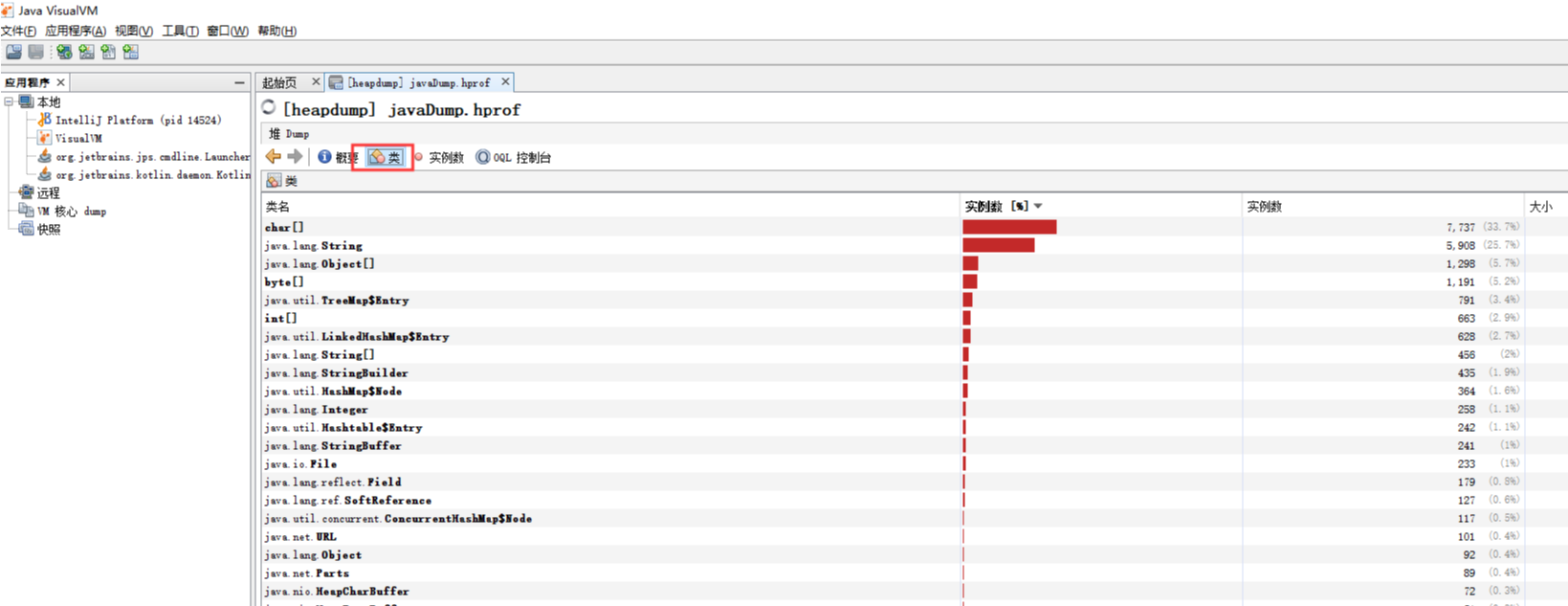Select the java.lang.StringBuffer row
This screenshot has height=606, width=1568.
coord(915,445)
